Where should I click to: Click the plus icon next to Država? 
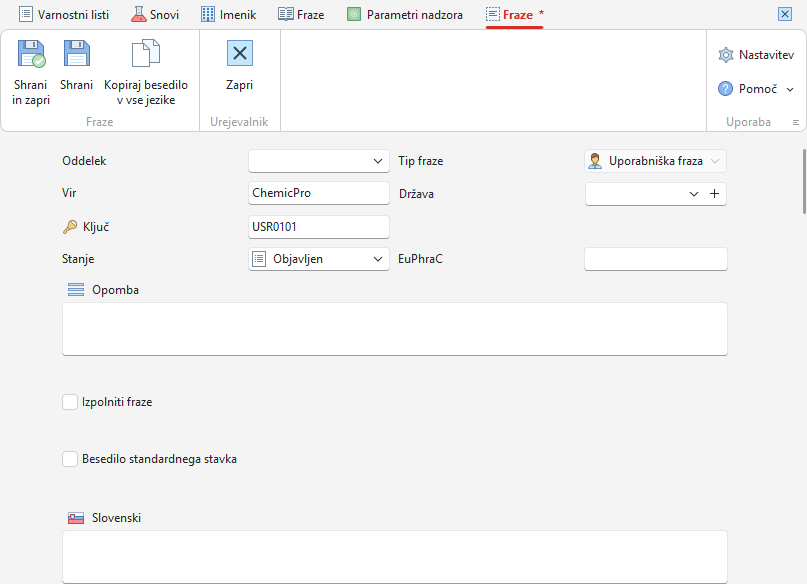[714, 194]
